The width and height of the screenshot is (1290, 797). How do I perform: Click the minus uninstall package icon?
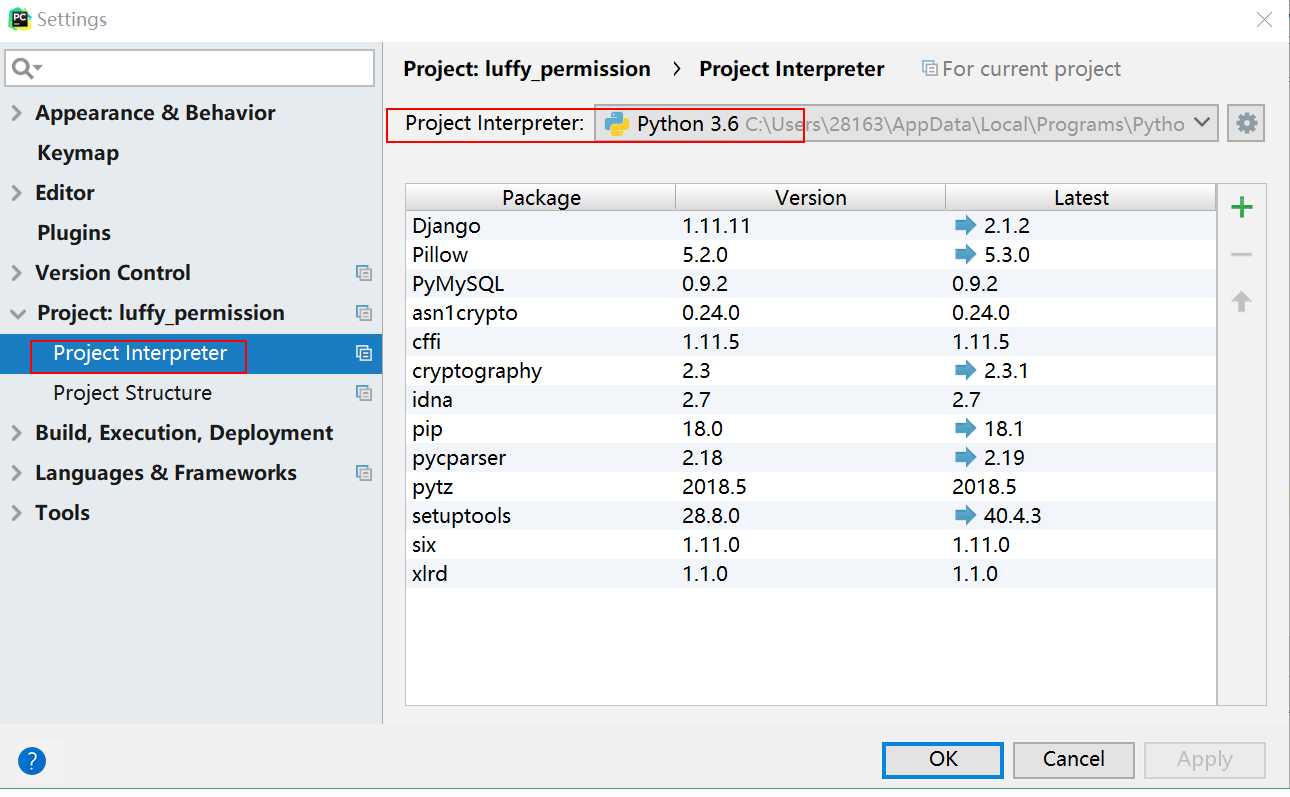pyautogui.click(x=1241, y=255)
